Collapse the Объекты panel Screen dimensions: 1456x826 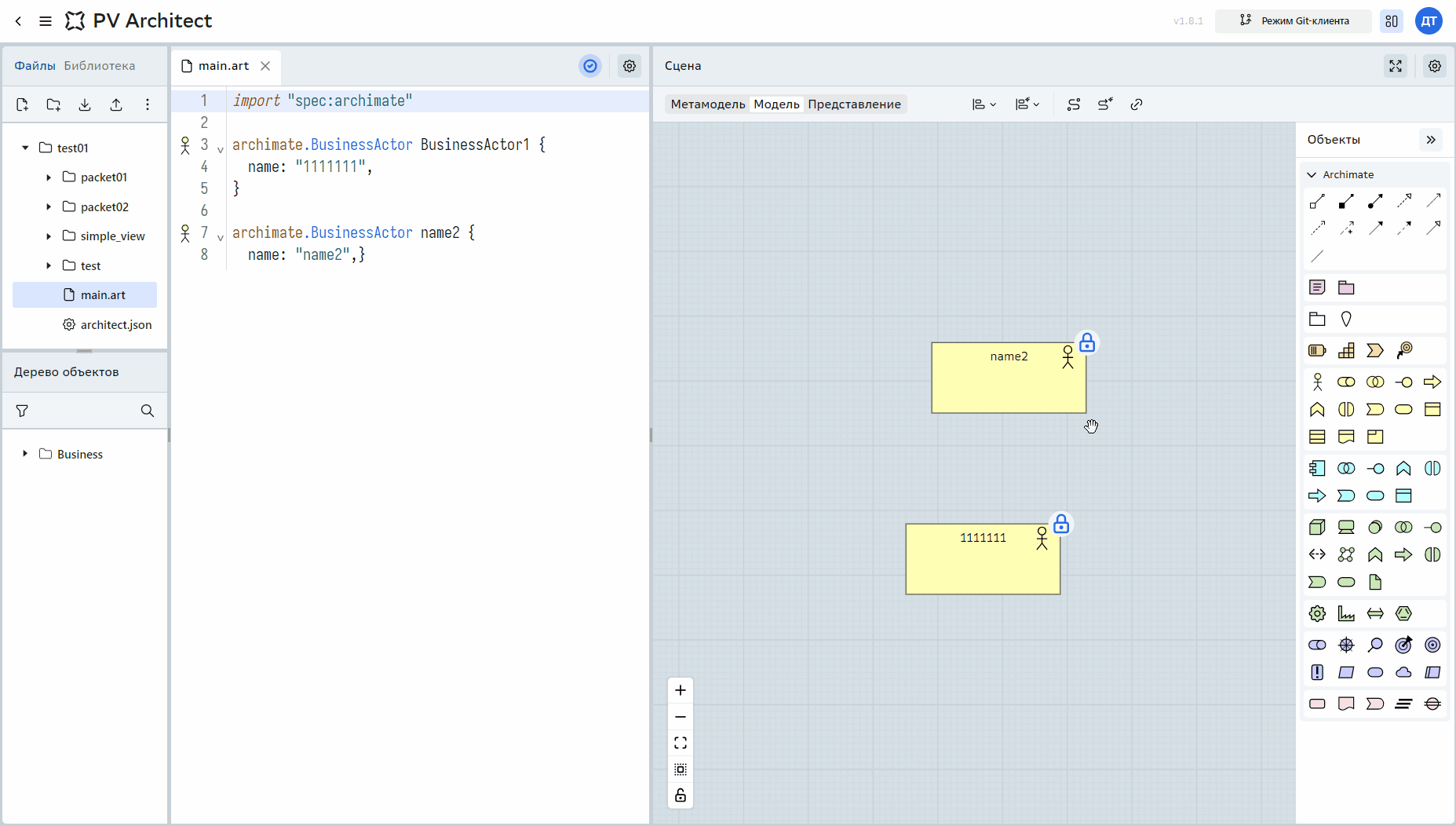click(x=1431, y=140)
